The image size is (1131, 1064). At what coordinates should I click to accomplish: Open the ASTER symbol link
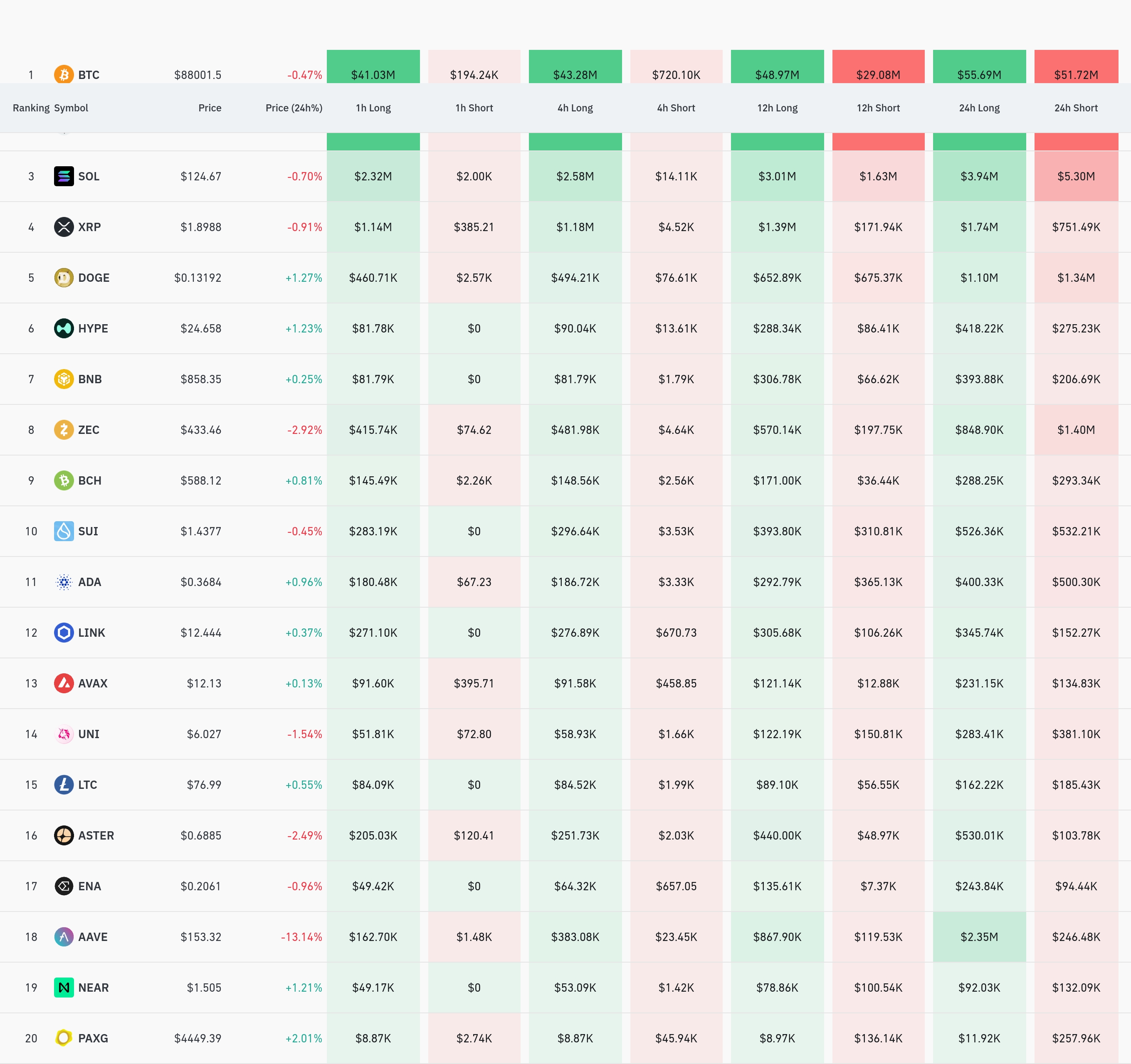click(96, 835)
